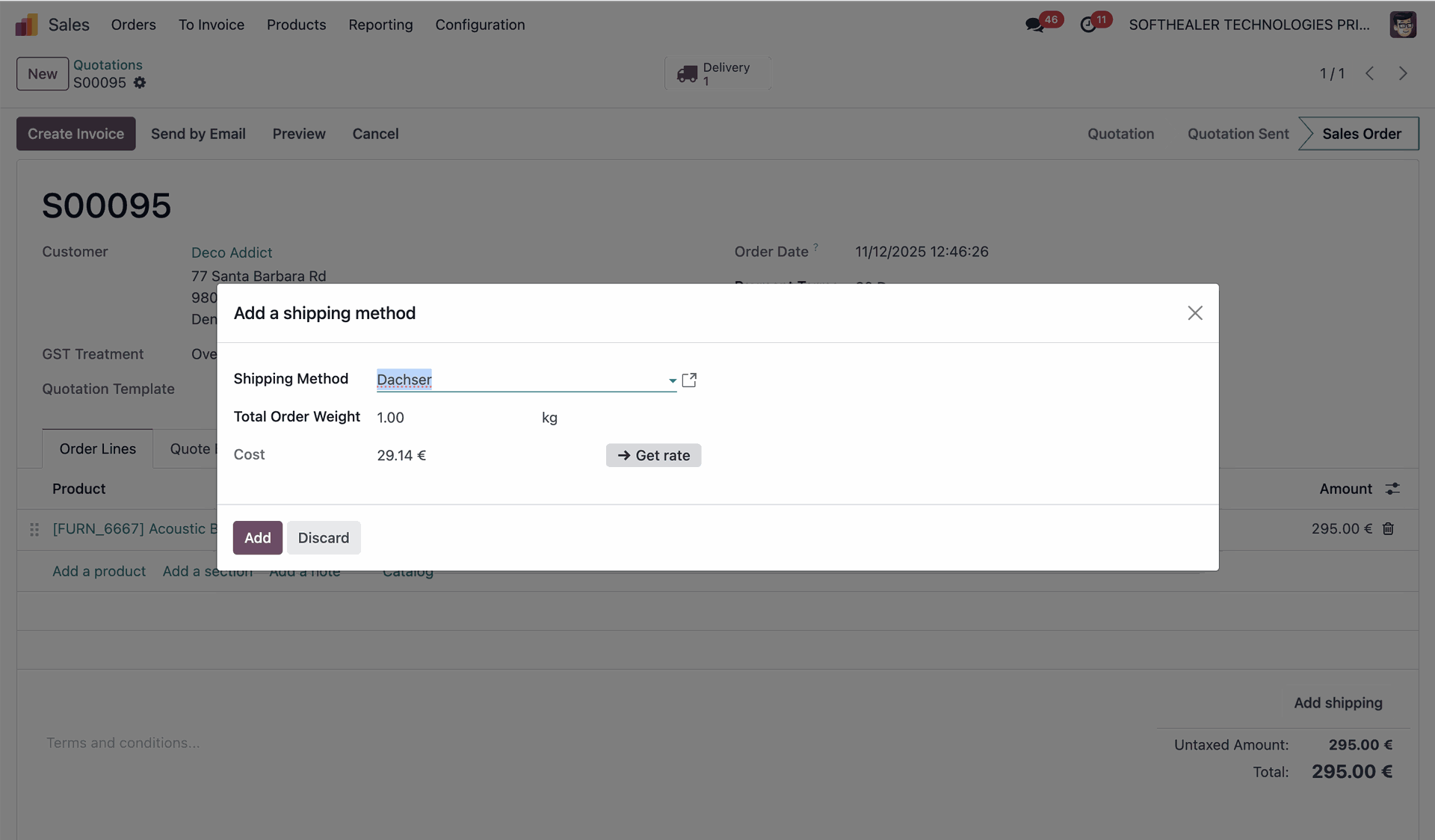Go to the next record arrow

tap(1403, 73)
